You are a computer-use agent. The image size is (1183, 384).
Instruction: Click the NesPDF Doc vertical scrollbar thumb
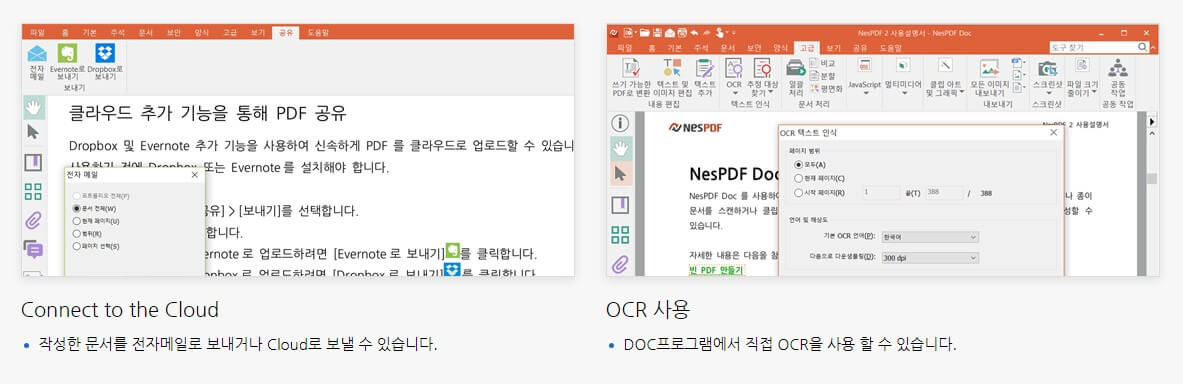[1151, 179]
